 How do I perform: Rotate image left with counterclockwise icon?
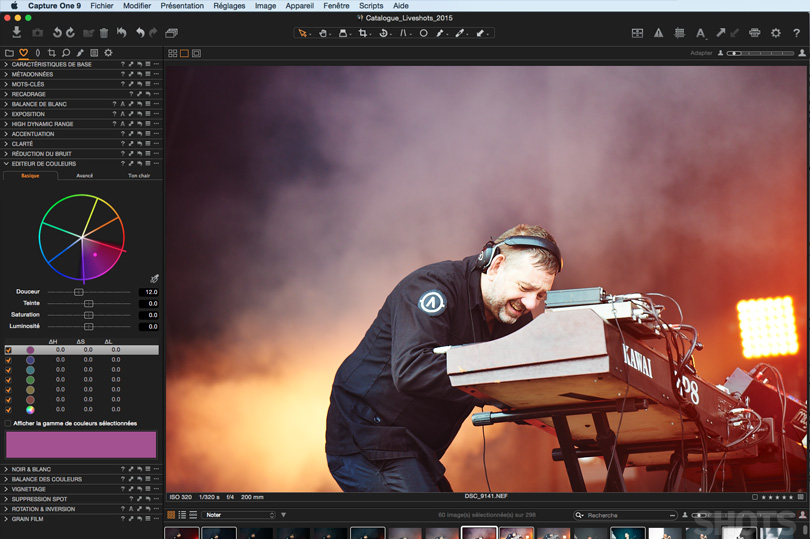[x=57, y=33]
